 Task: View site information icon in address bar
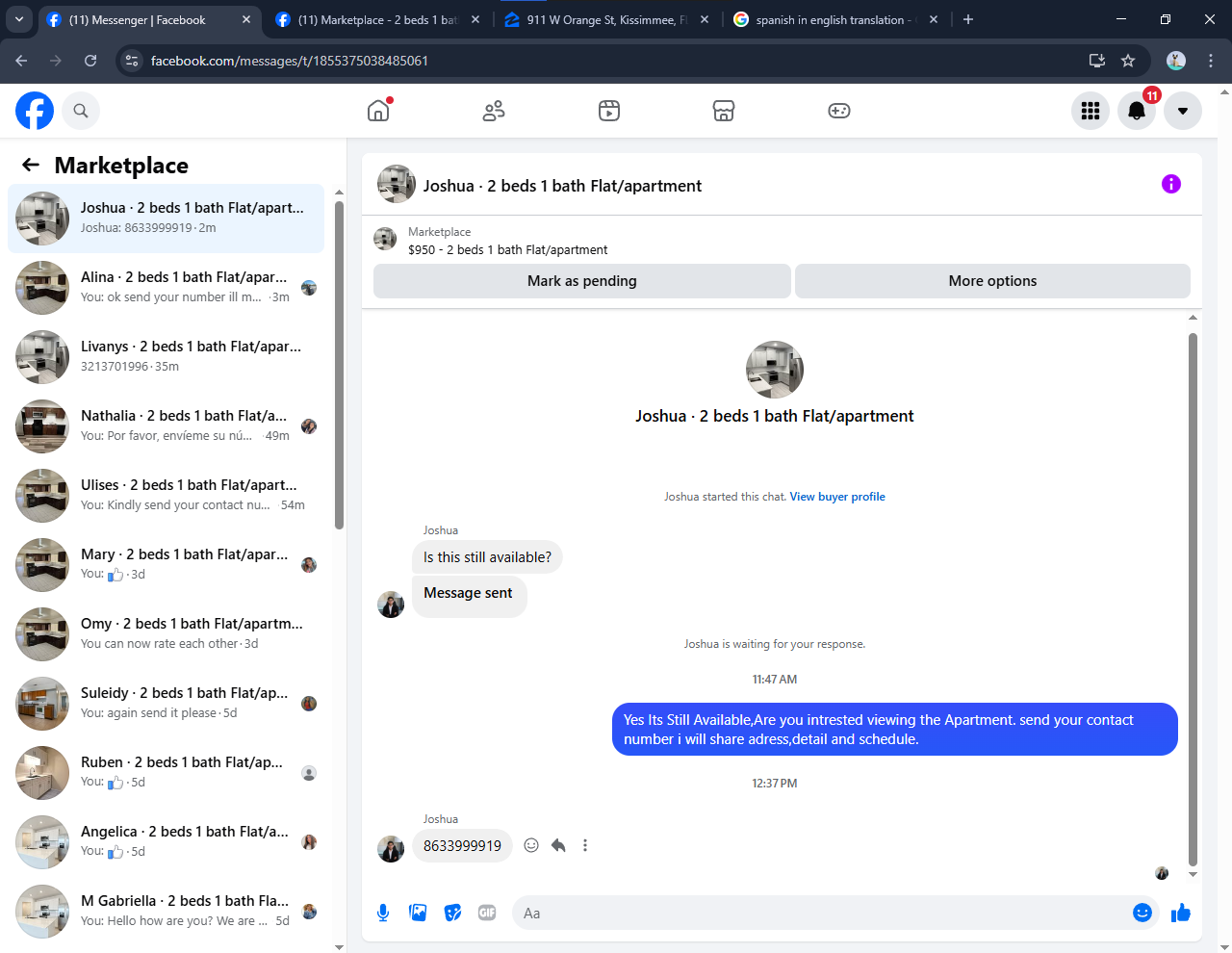[133, 61]
